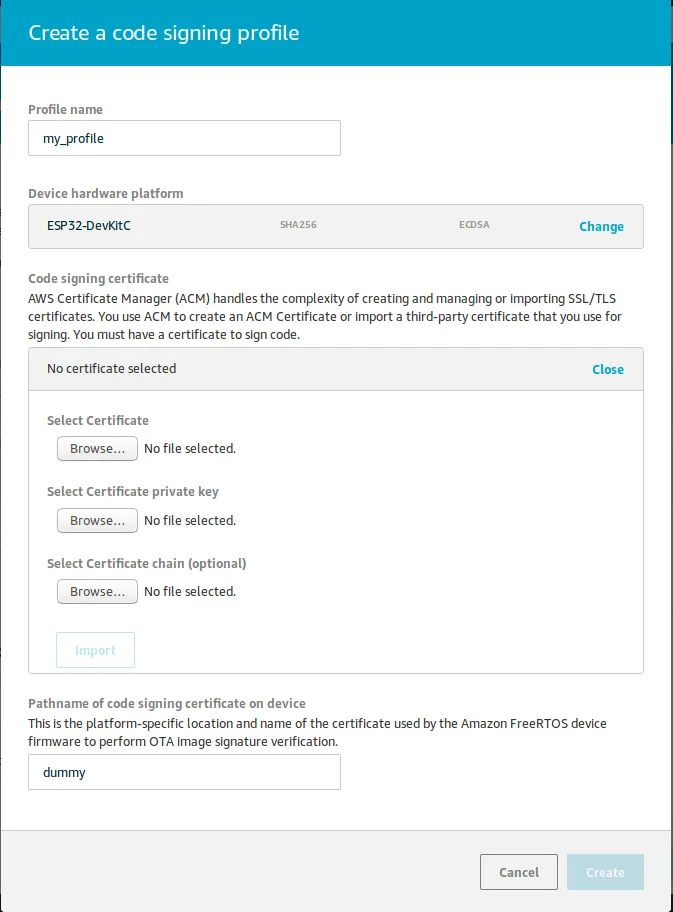Browse for the certificate private key file
This screenshot has width=673, height=912.
pyautogui.click(x=97, y=521)
